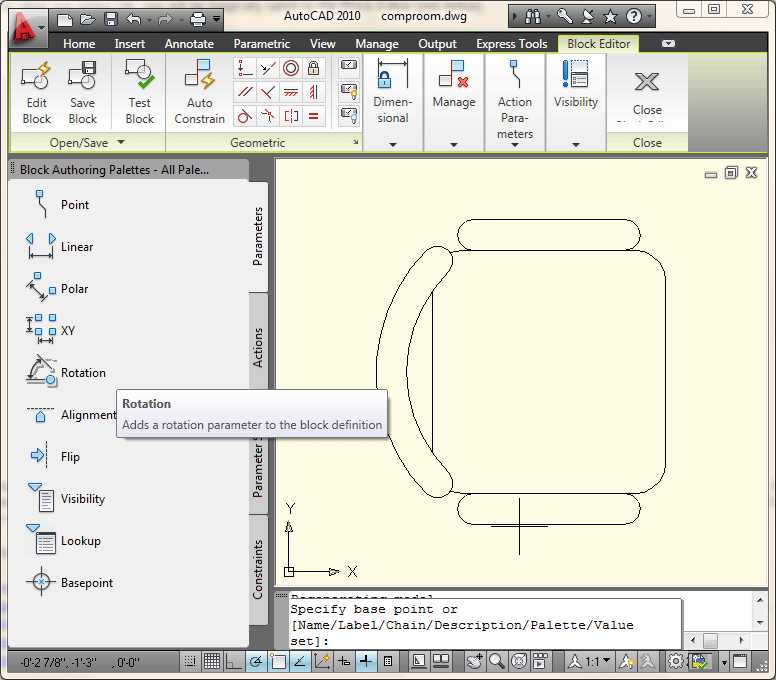
Task: Toggle Polar Tracking in status bar
Action: coord(256,661)
